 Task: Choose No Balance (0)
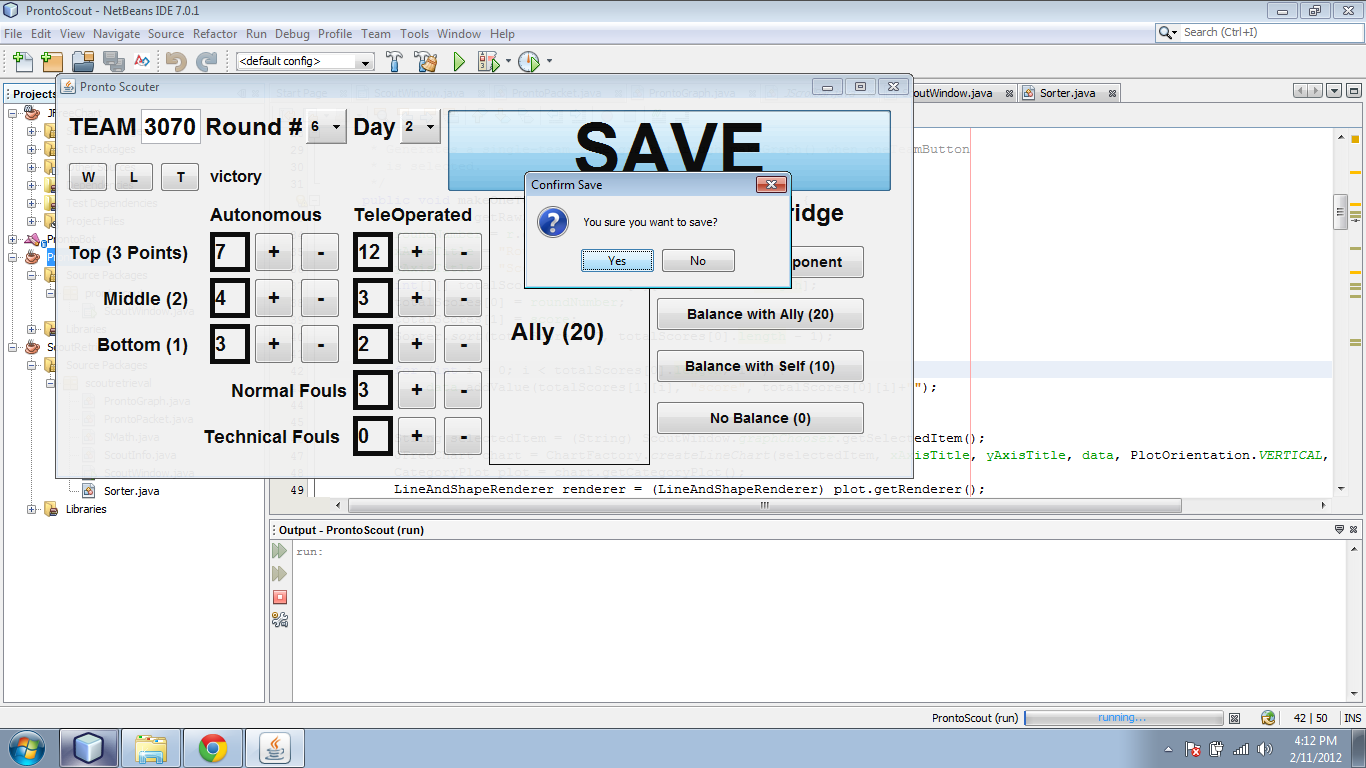pyautogui.click(x=760, y=418)
